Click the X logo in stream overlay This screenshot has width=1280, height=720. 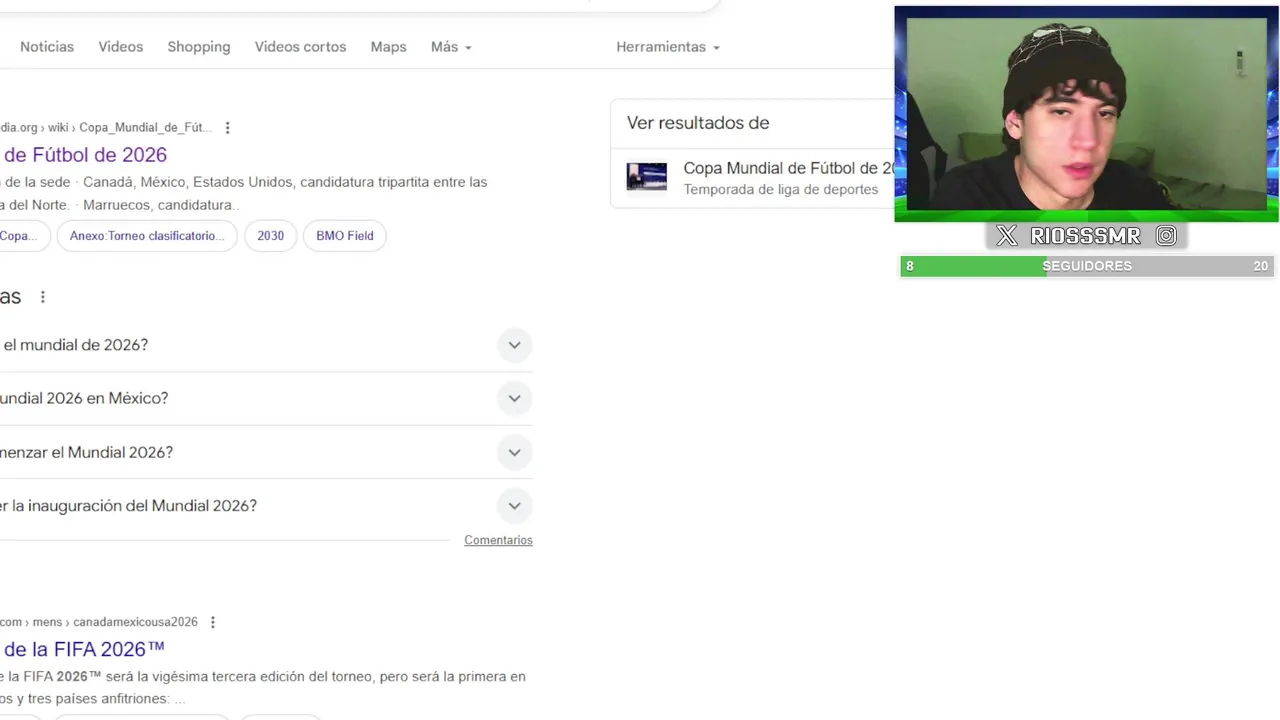[1007, 236]
